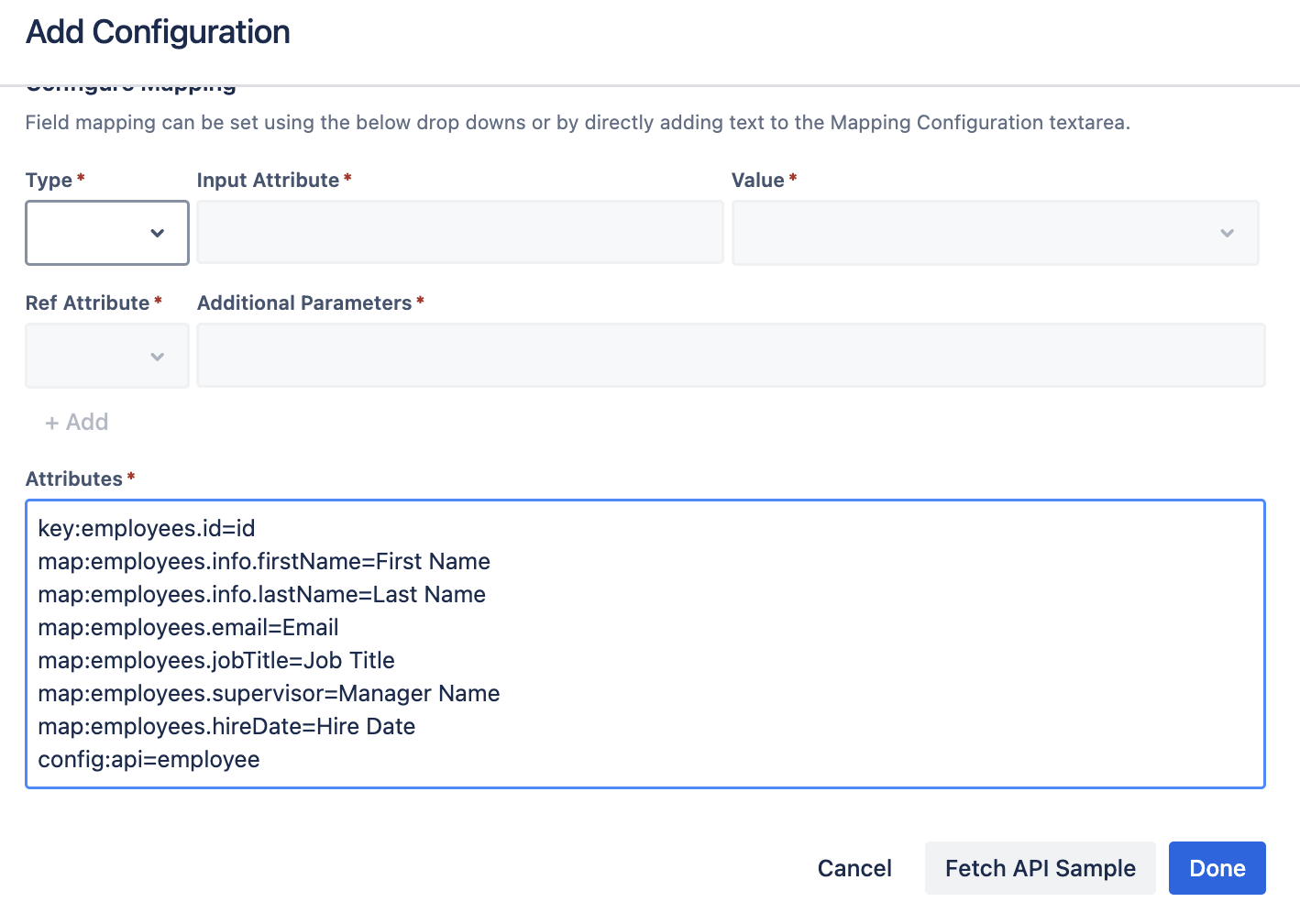
Task: Click the lastName=Last Name mapping line
Action: pyautogui.click(x=262, y=595)
